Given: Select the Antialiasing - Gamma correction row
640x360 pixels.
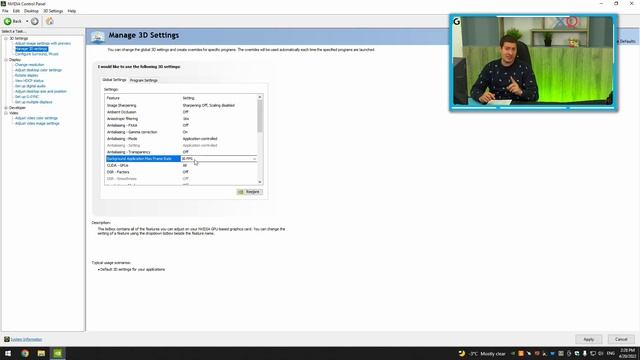Looking at the screenshot, I should (x=182, y=132).
